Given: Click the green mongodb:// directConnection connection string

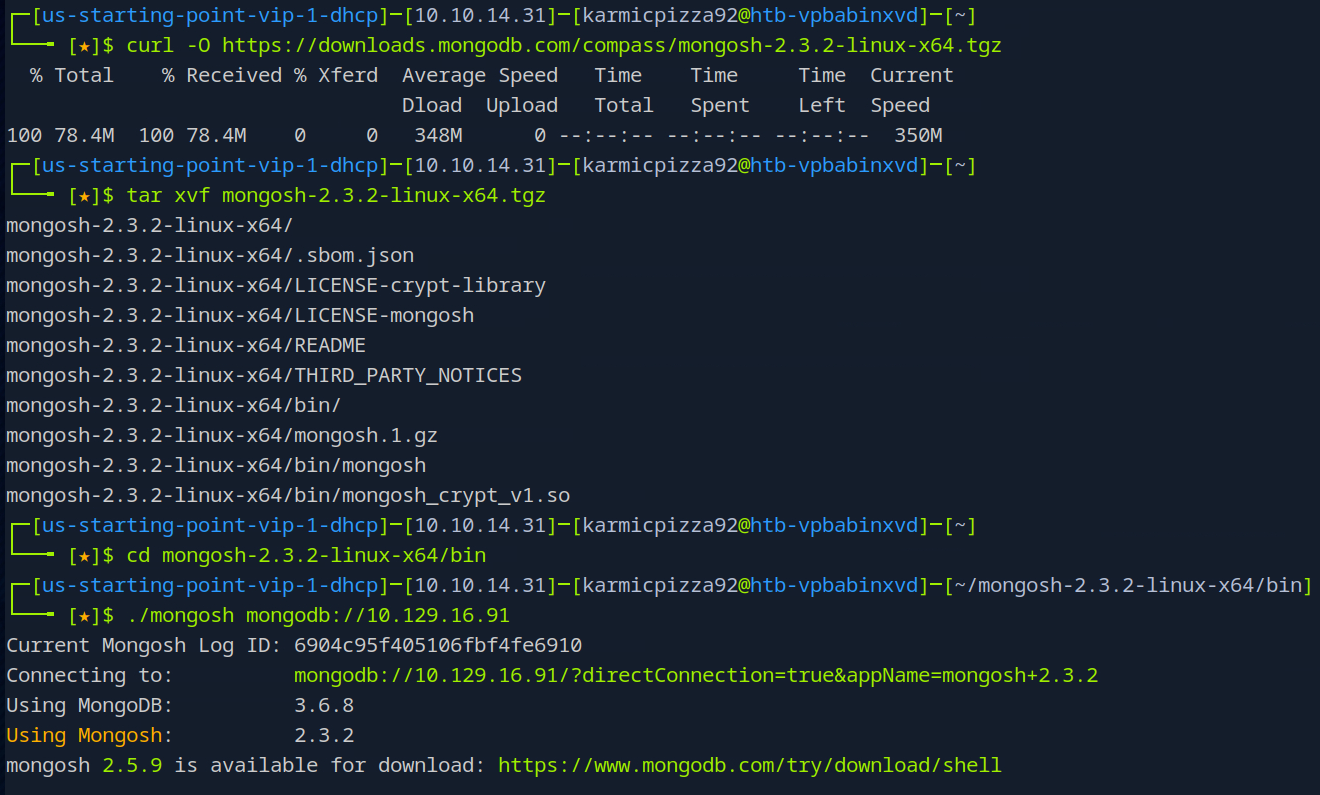Looking at the screenshot, I should (x=695, y=676).
